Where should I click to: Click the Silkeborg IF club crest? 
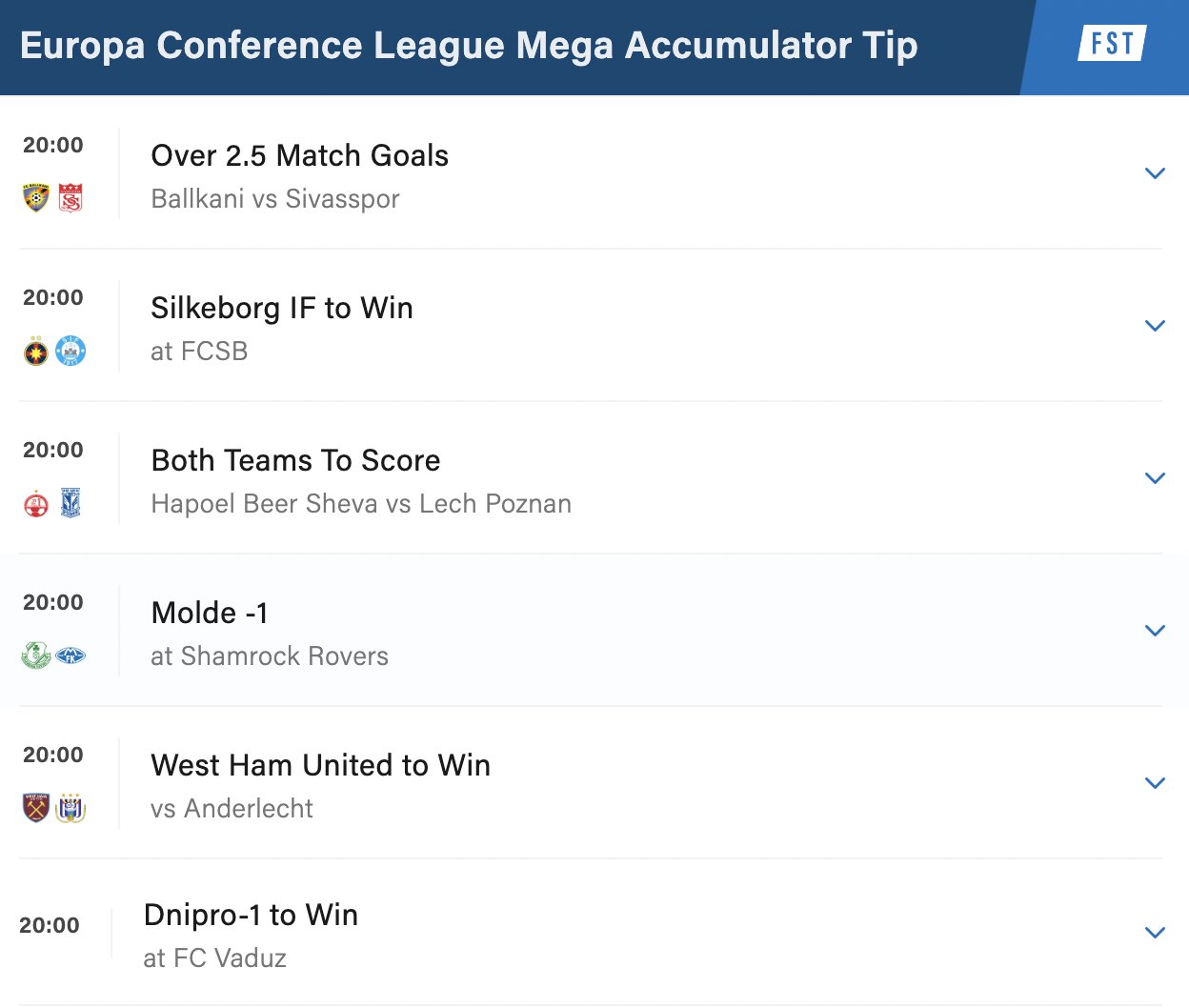(x=71, y=351)
